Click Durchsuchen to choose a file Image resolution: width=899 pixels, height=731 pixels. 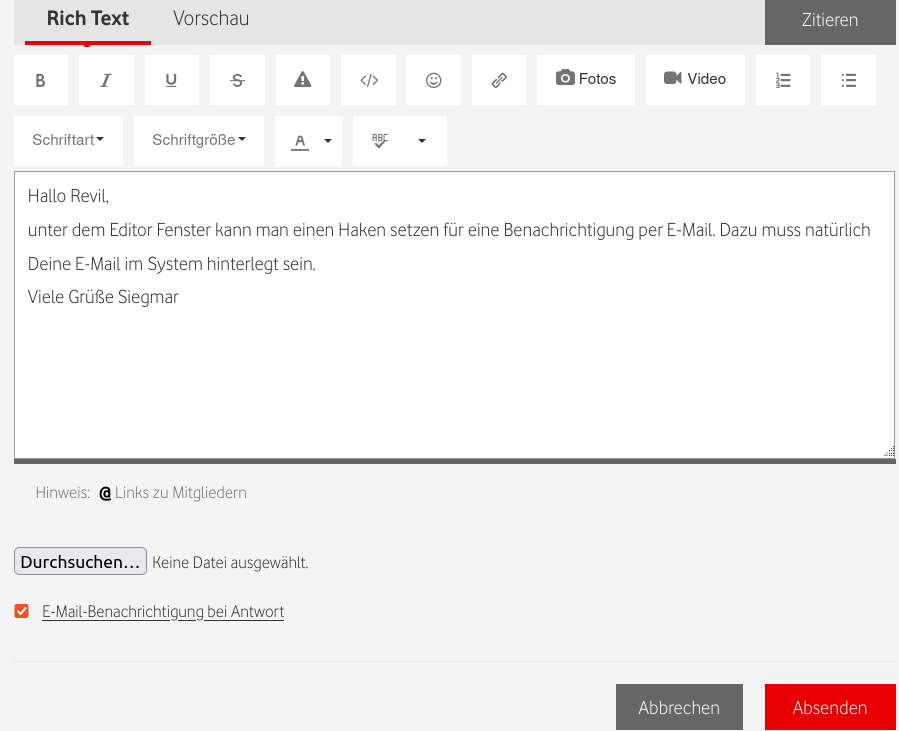79,561
